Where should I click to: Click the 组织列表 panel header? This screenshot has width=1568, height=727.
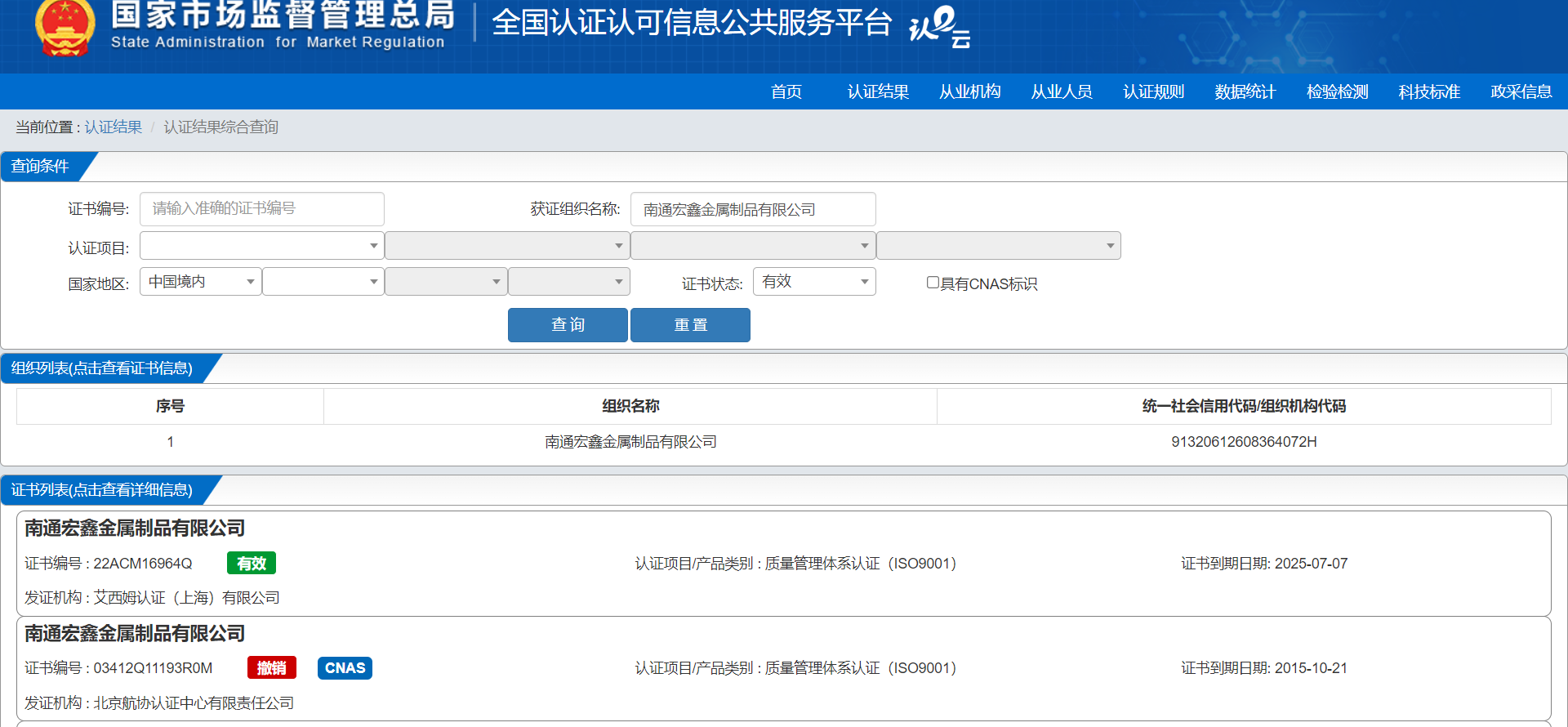[x=102, y=368]
